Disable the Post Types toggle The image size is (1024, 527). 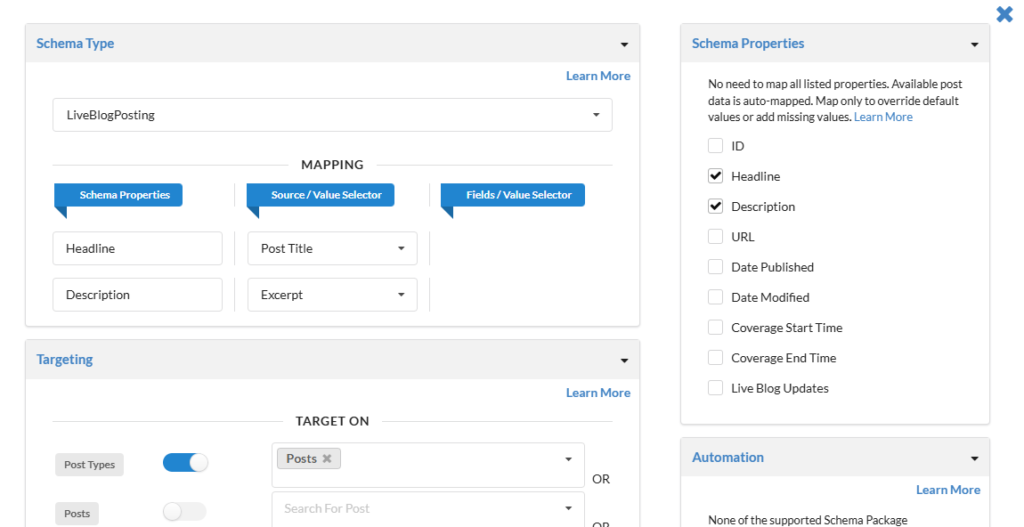185,463
